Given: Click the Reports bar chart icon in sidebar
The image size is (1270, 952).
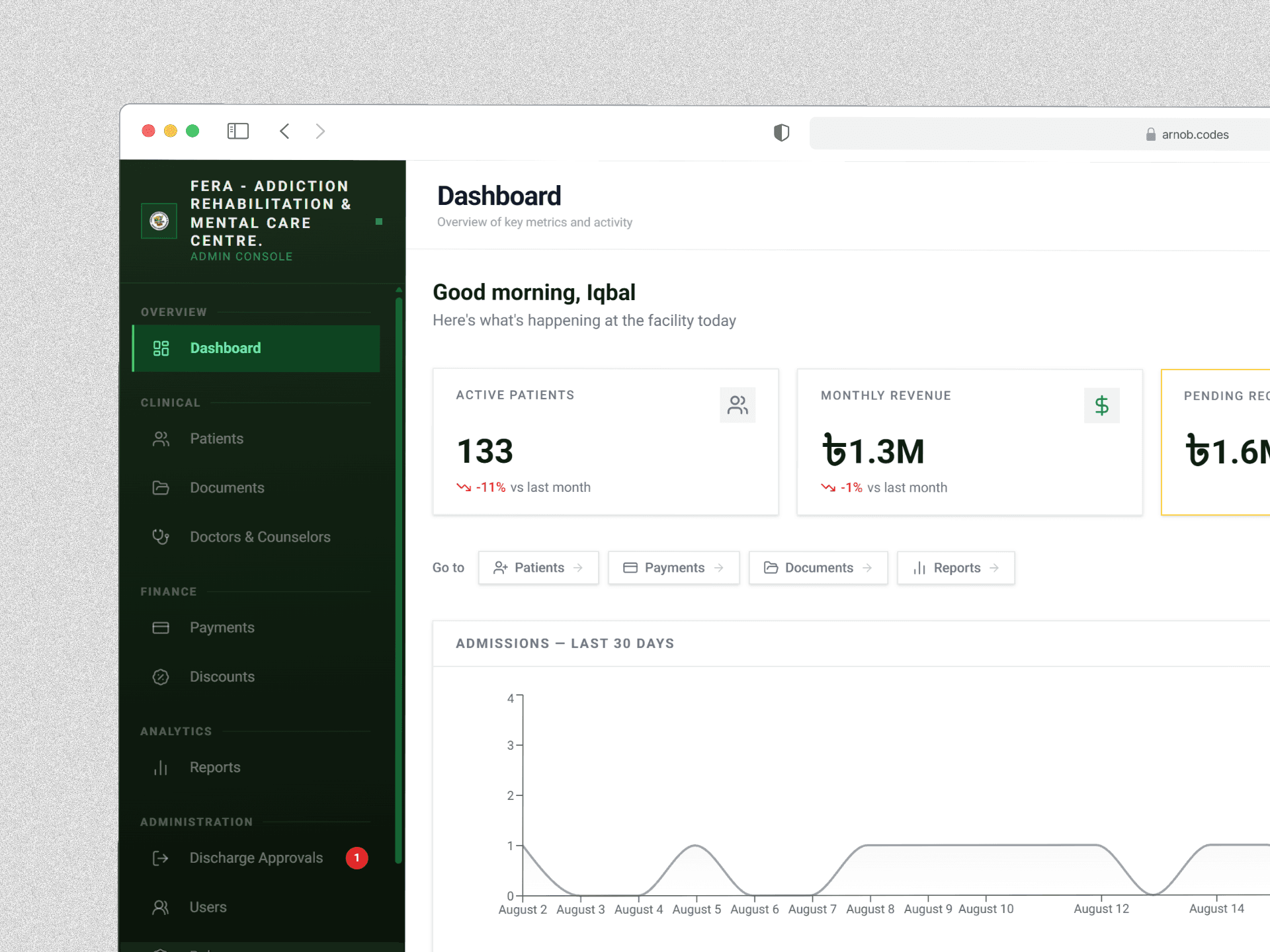Looking at the screenshot, I should click(161, 768).
